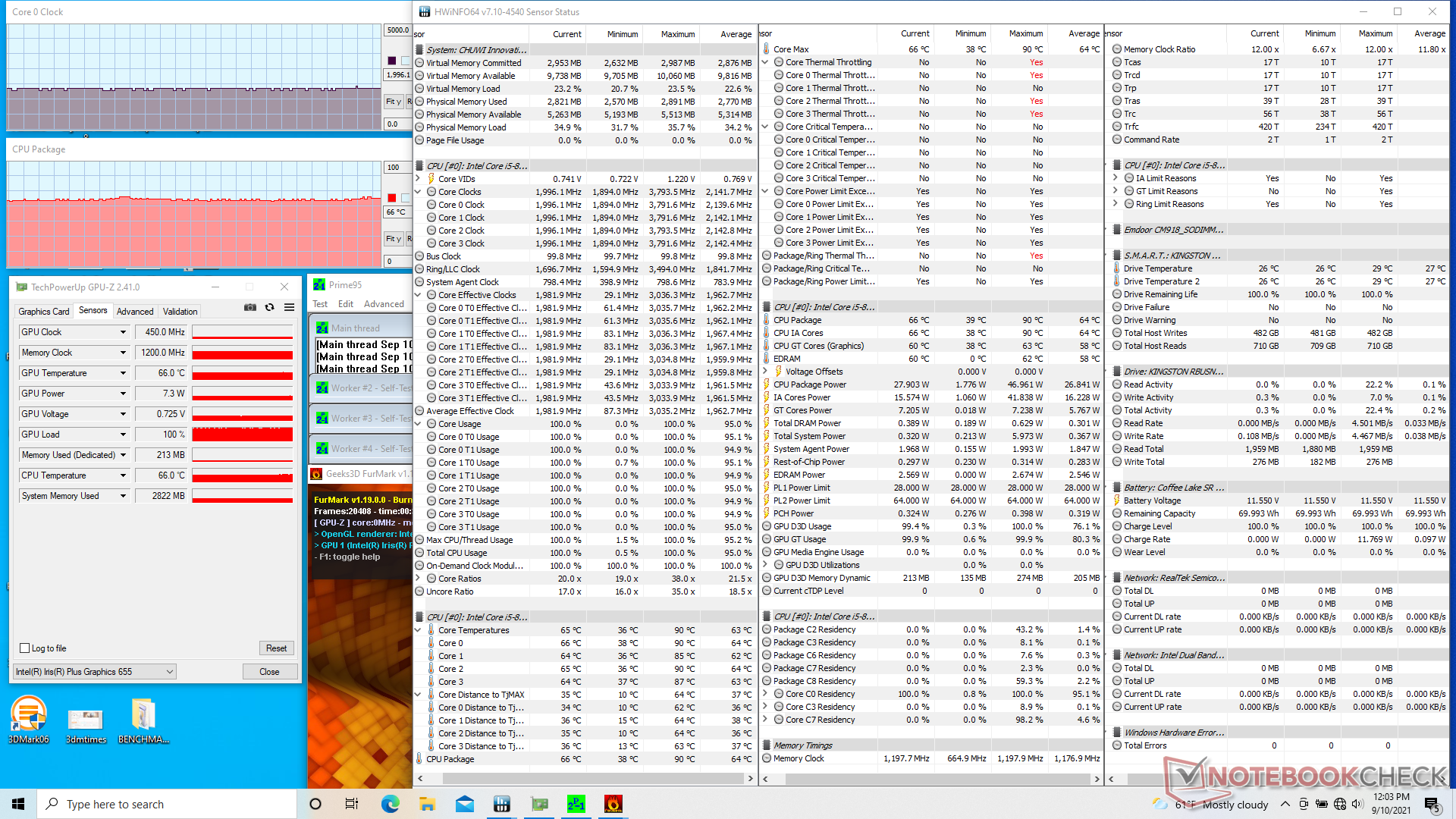Switch to Graphics Card tab in GPU-Z
The height and width of the screenshot is (819, 1456).
click(44, 312)
